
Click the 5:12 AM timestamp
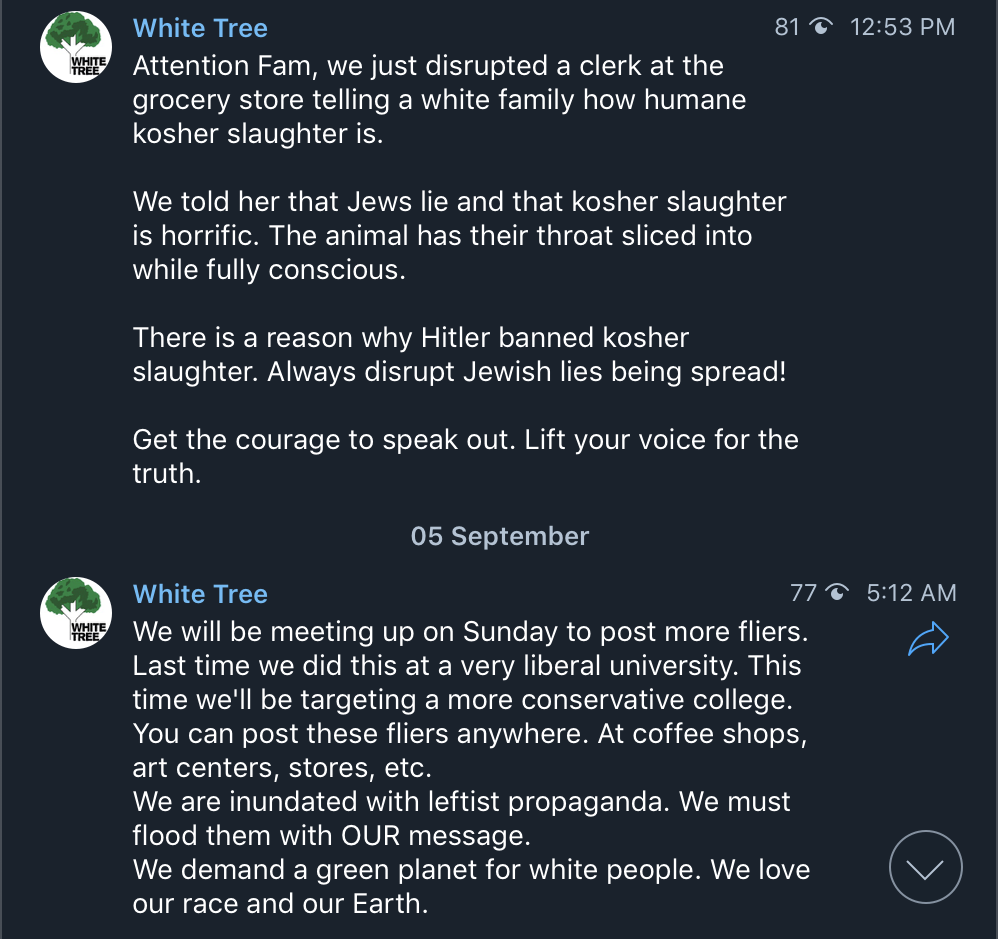pos(910,593)
